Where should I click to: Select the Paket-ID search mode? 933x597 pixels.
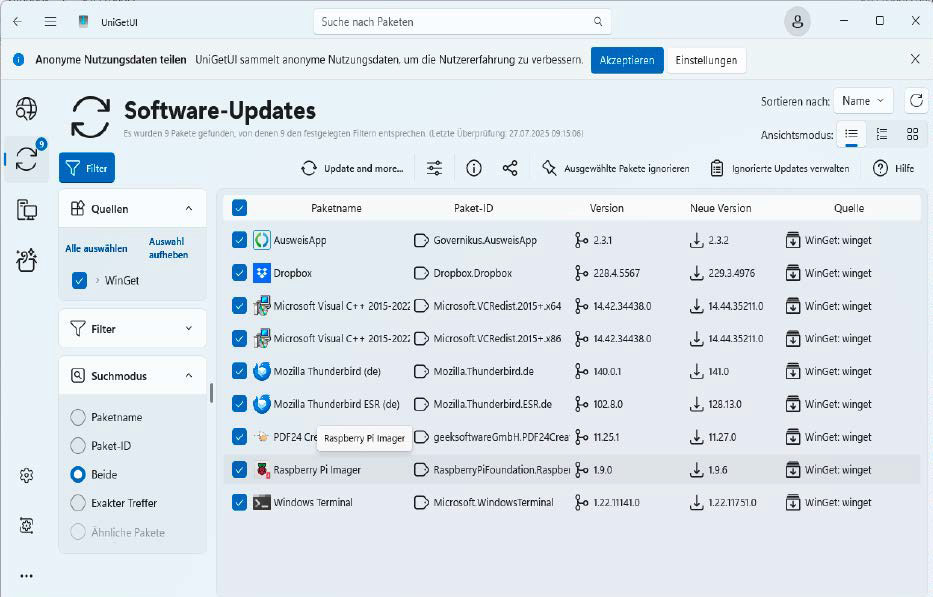78,445
